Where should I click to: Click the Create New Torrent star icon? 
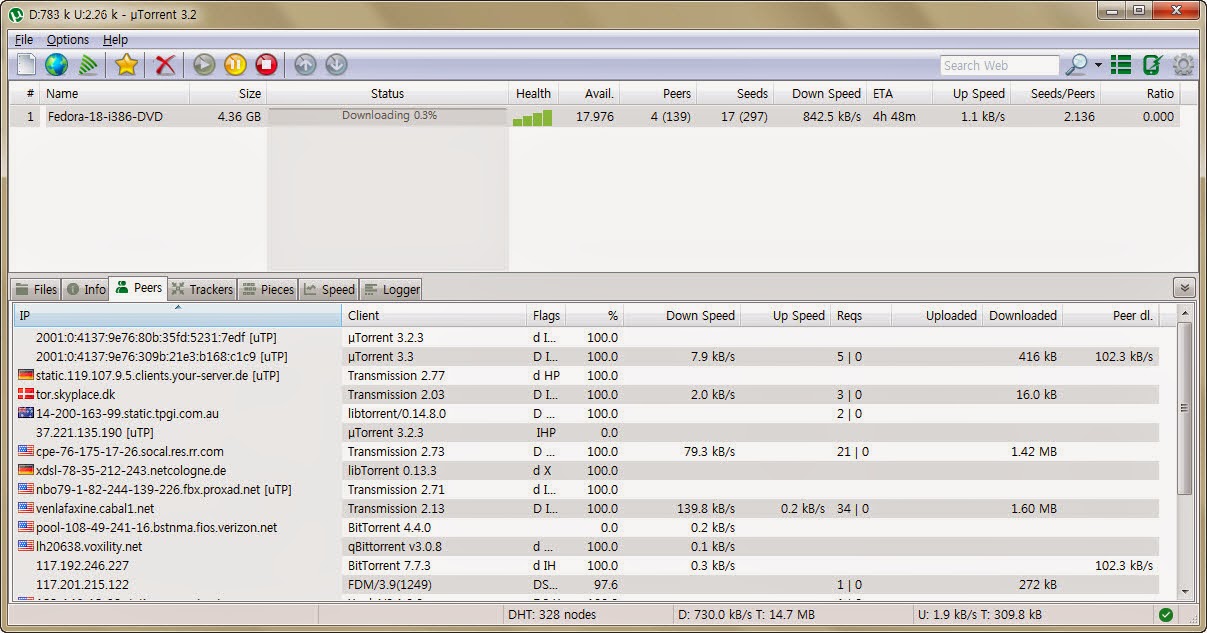(x=126, y=65)
